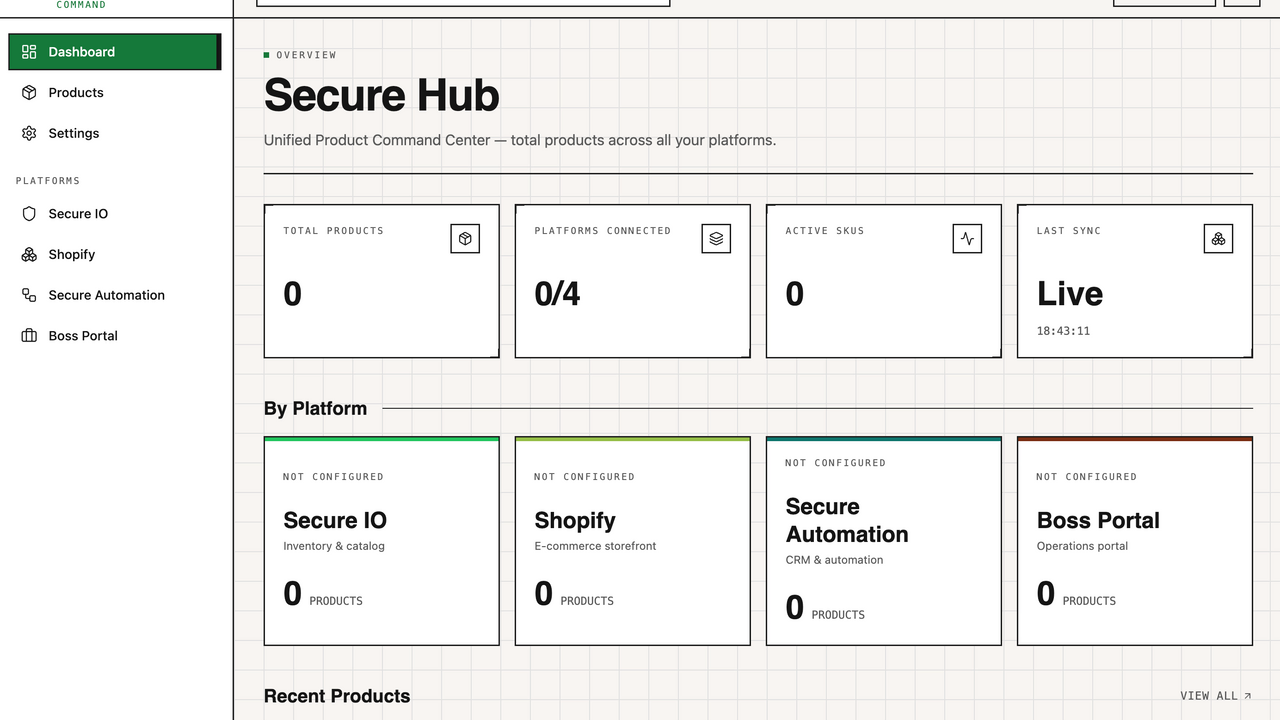Click the 'TOTAL PRODUCTS' card label

[333, 231]
